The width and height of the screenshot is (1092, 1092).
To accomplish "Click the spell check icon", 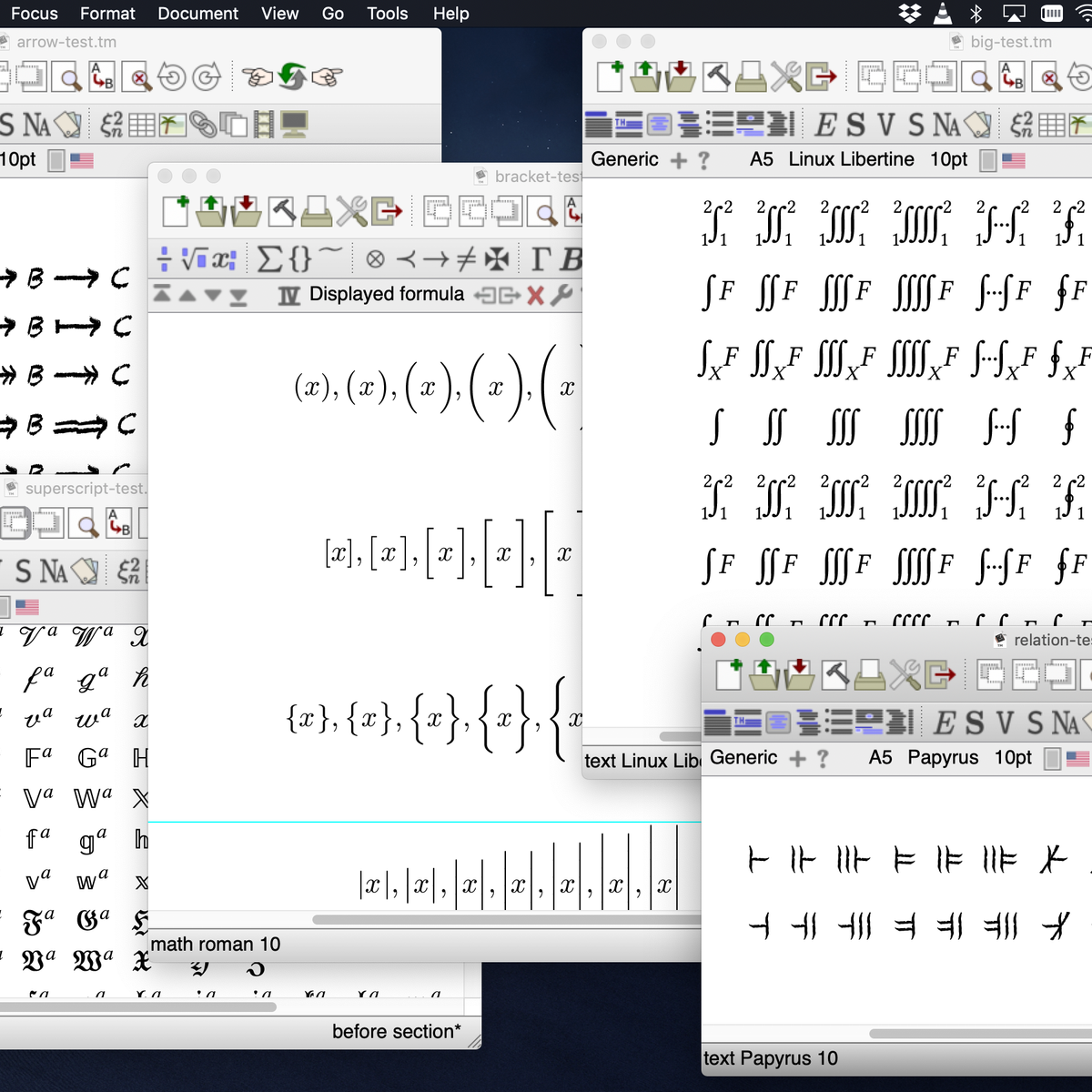I will (x=1047, y=78).
